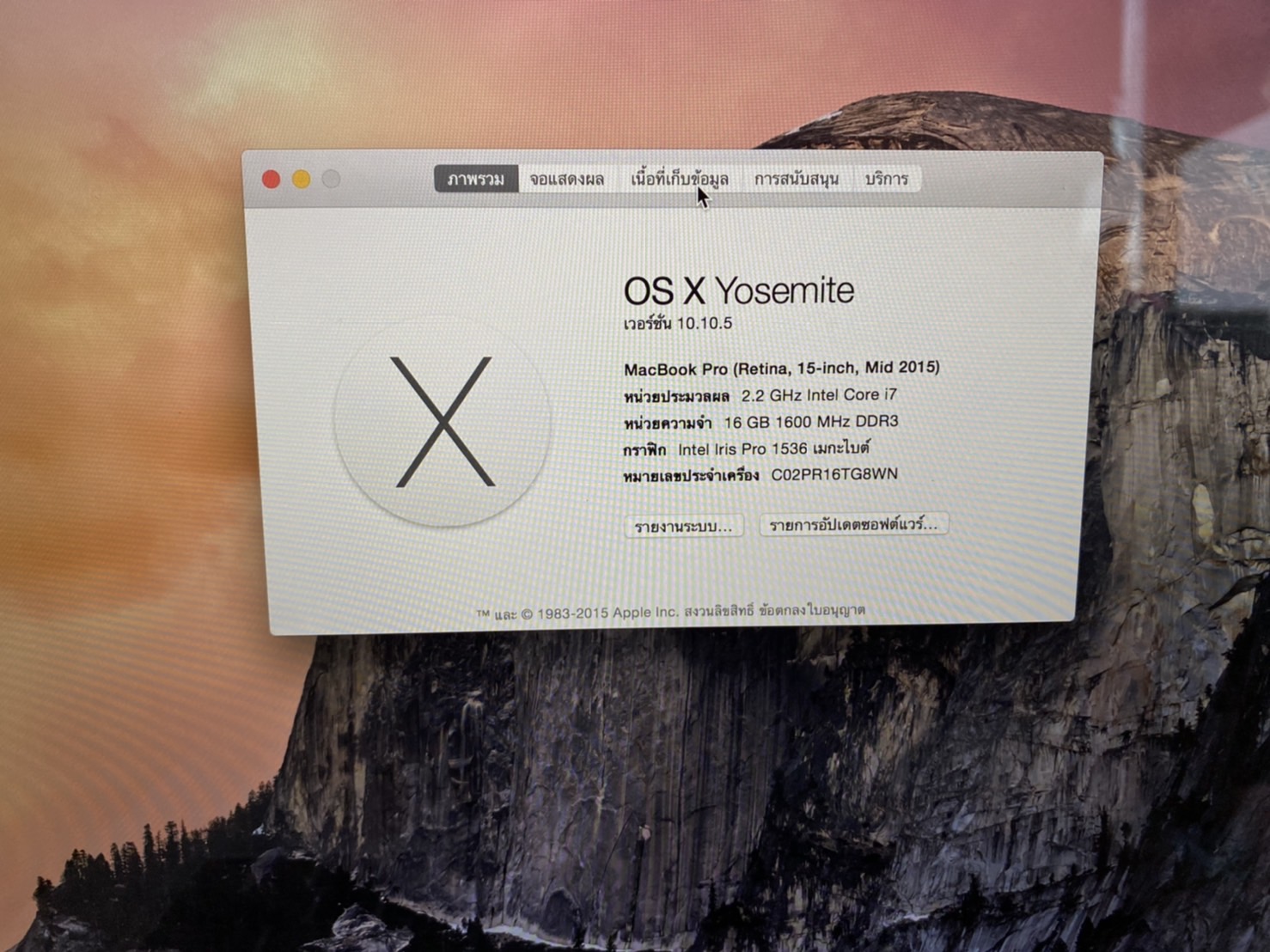Go to the การสนับสนุน (Support) tab
This screenshot has height=952, width=1270.
click(796, 179)
